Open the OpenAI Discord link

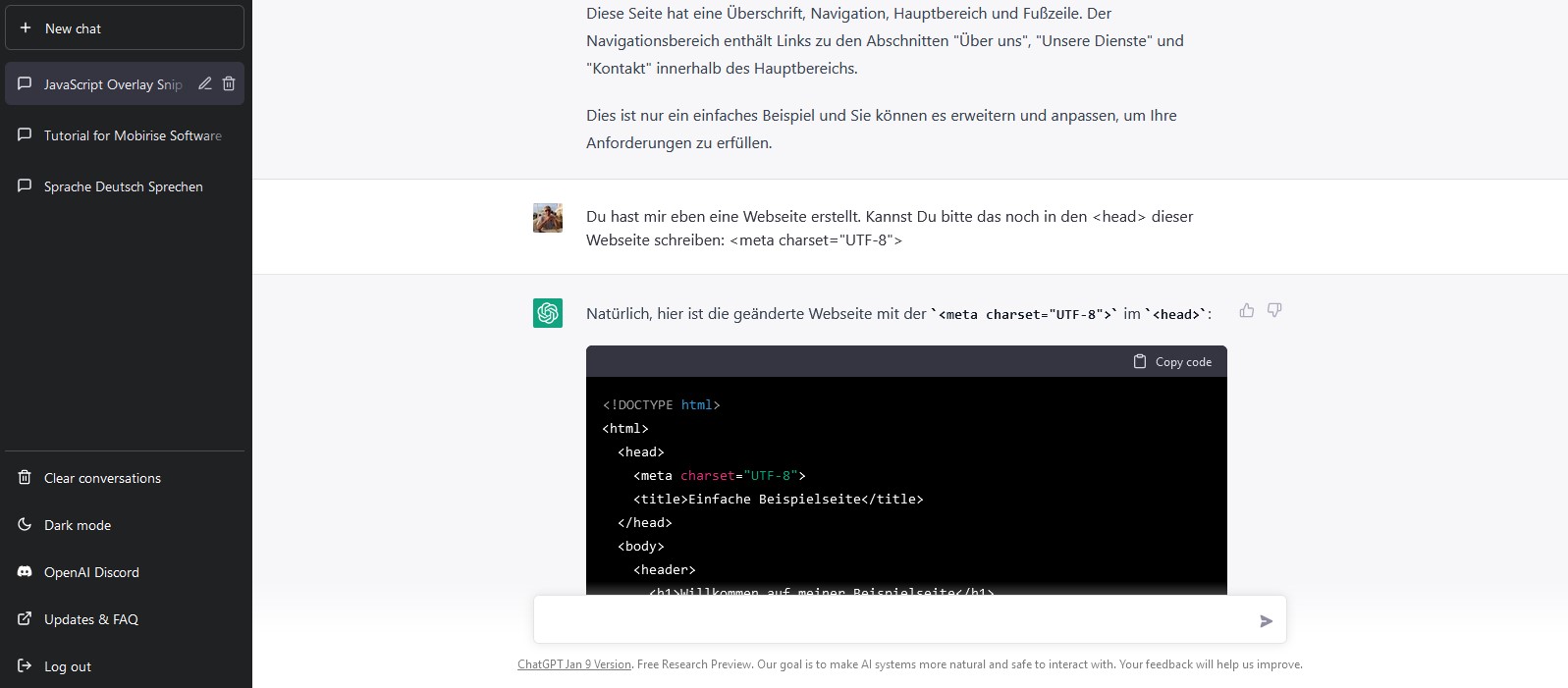click(125, 572)
